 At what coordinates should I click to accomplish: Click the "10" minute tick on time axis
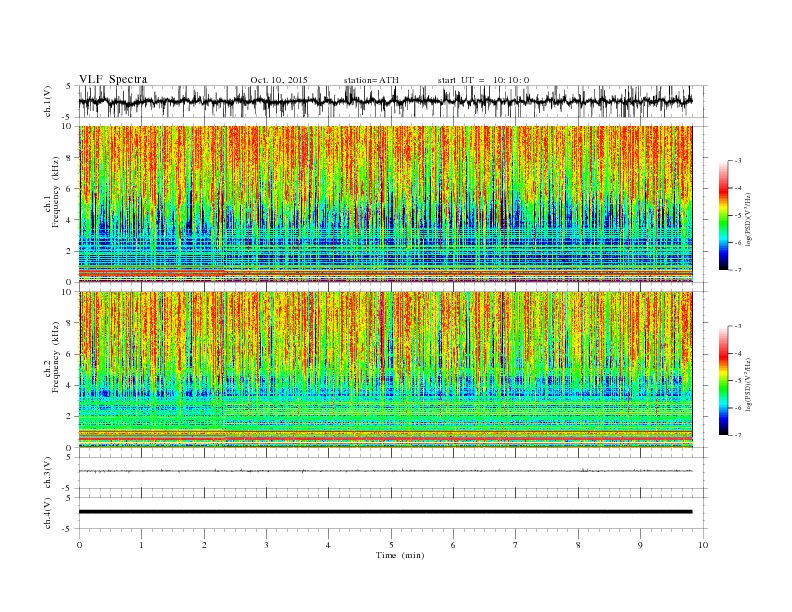point(703,545)
